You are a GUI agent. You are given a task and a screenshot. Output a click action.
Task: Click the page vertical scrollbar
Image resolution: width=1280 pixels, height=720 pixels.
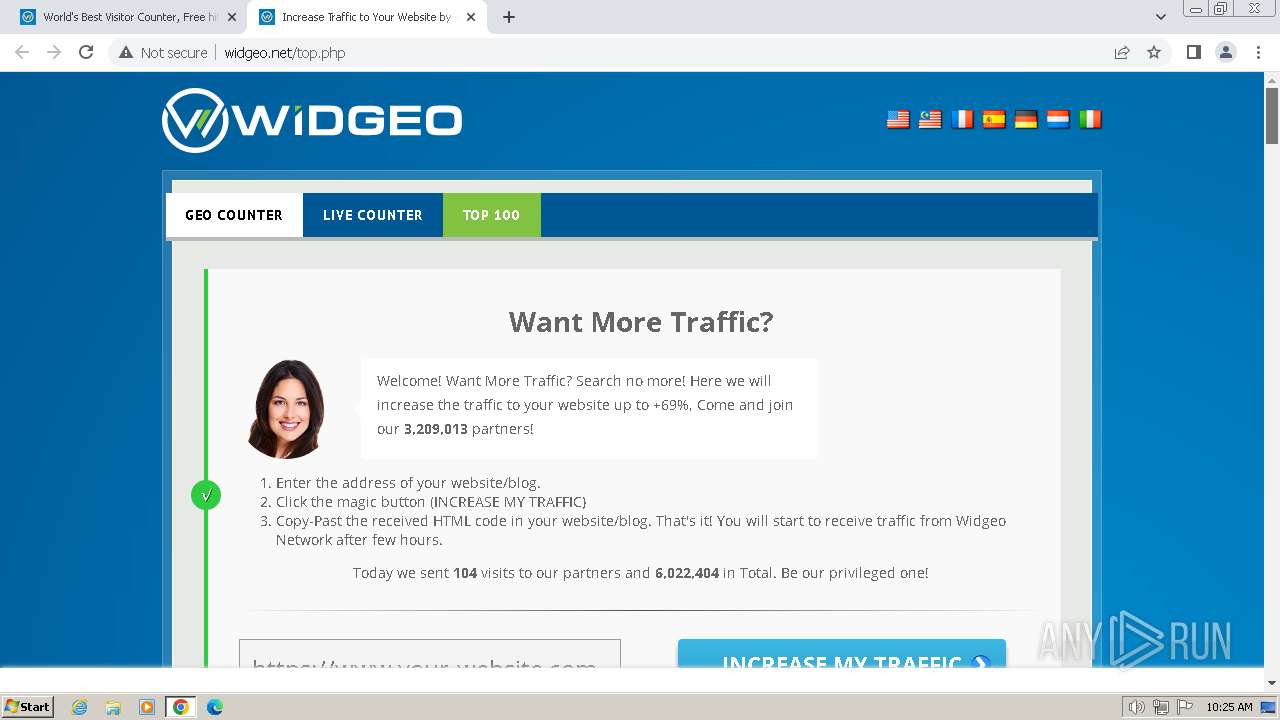[x=1272, y=115]
